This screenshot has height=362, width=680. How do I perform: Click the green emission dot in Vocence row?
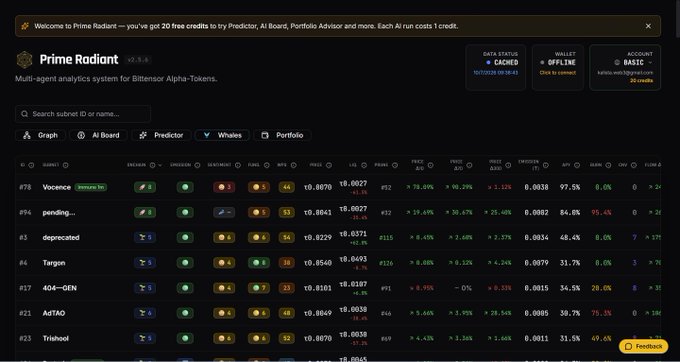(x=185, y=187)
